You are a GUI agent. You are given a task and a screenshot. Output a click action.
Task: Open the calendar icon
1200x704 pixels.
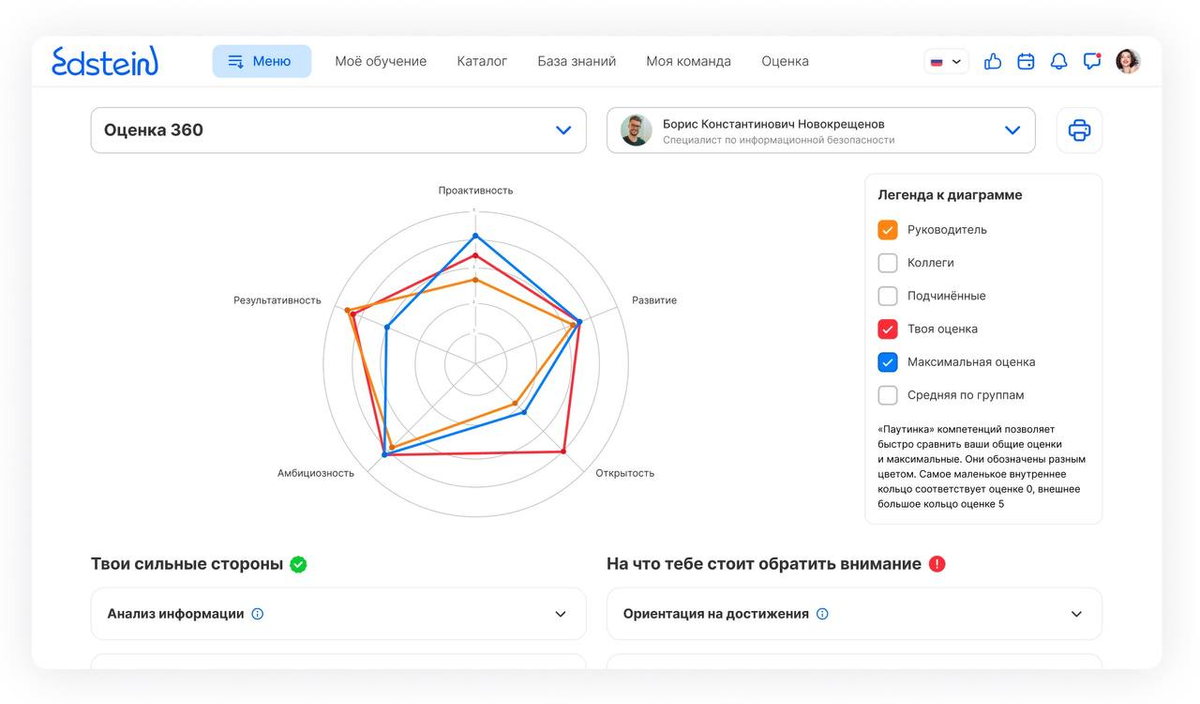[x=1025, y=61]
